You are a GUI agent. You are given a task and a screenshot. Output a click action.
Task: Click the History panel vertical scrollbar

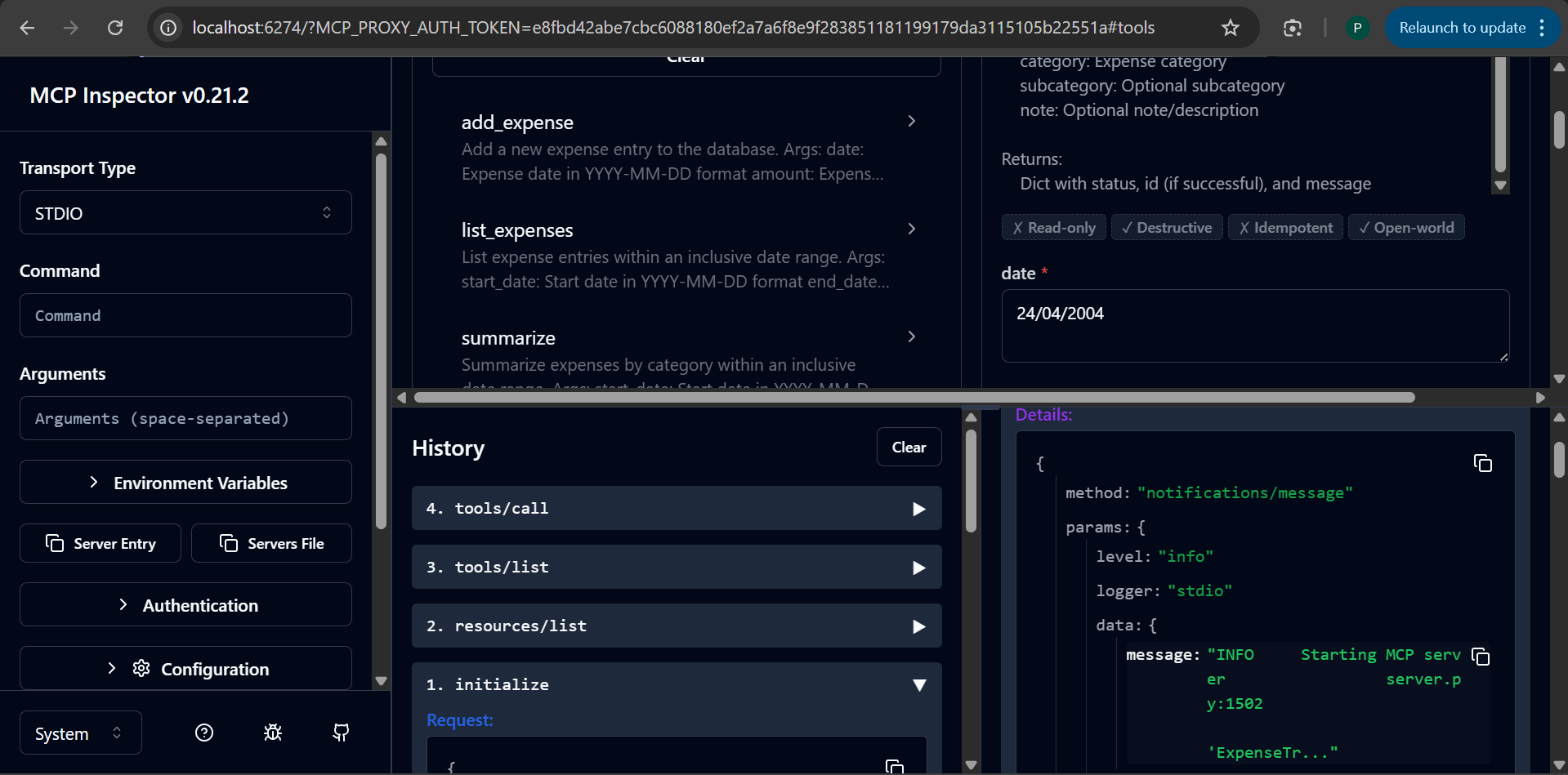971,481
